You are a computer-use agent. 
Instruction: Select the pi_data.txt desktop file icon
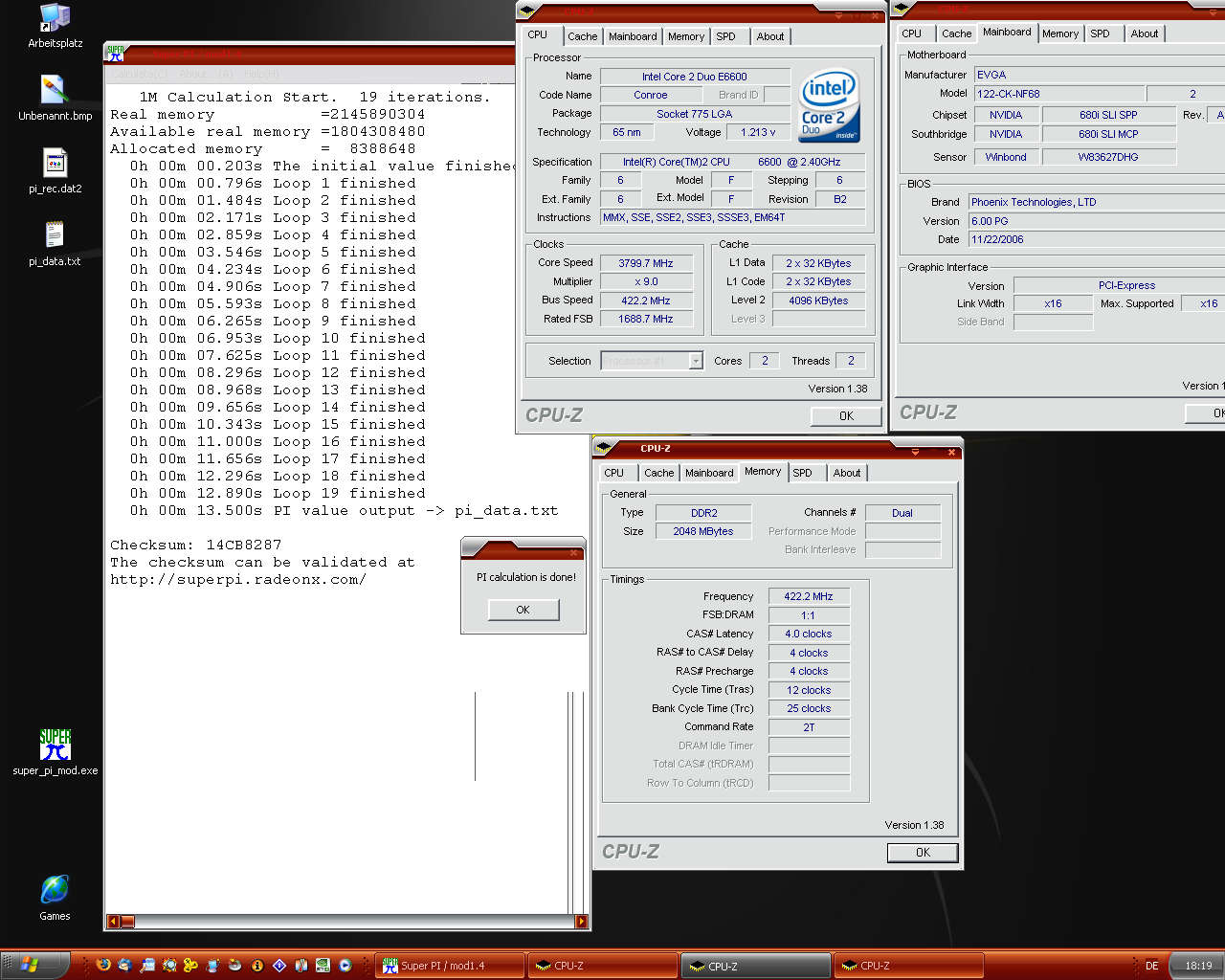(x=55, y=243)
